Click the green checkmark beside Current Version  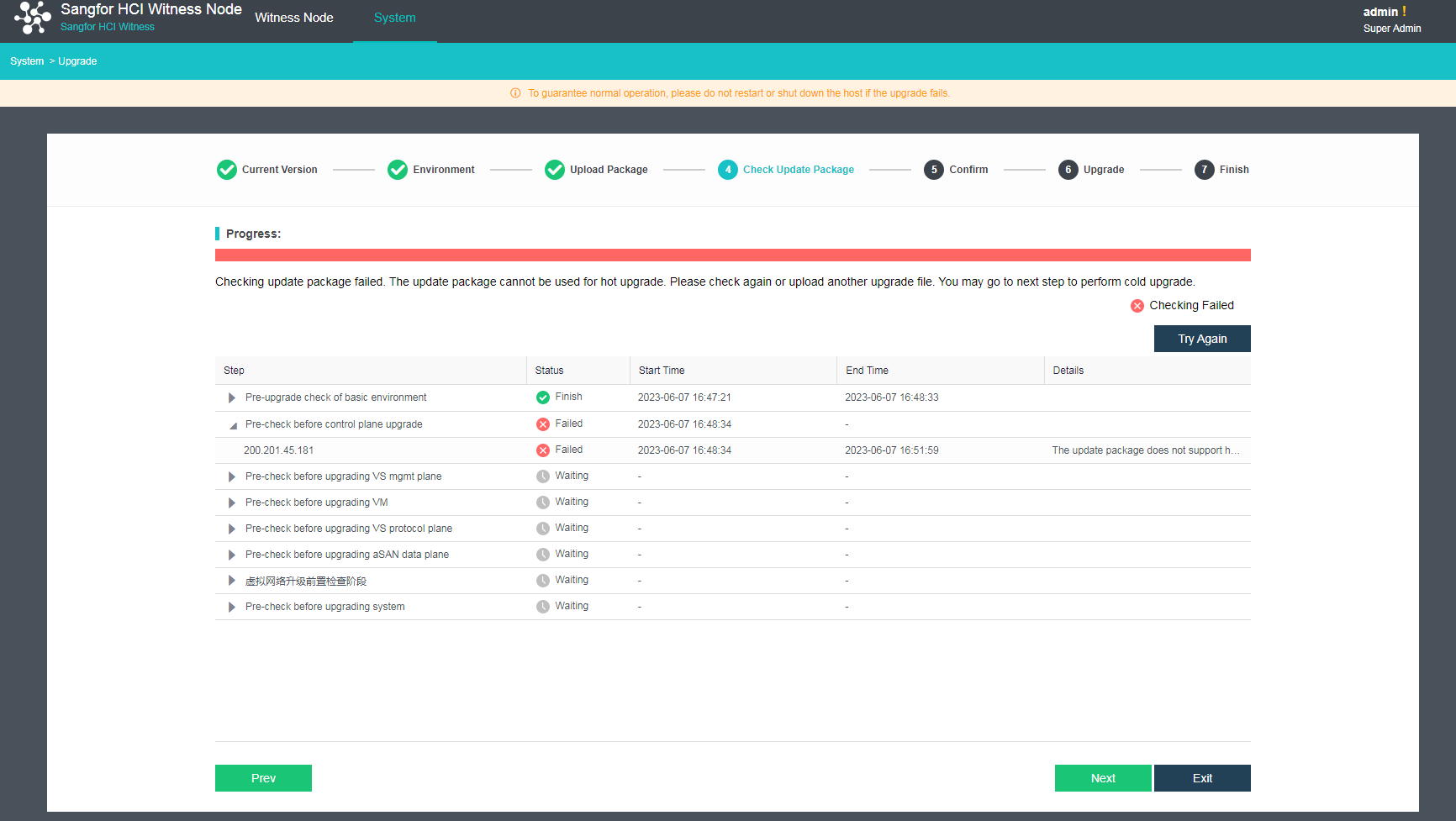[226, 170]
